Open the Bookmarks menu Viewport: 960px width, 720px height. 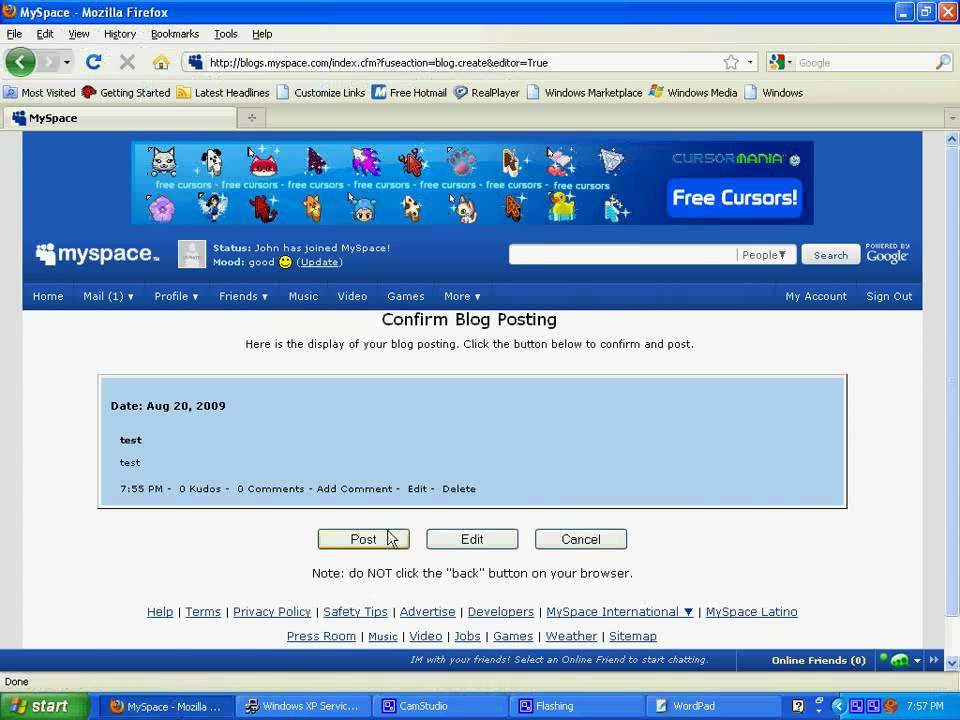[174, 33]
